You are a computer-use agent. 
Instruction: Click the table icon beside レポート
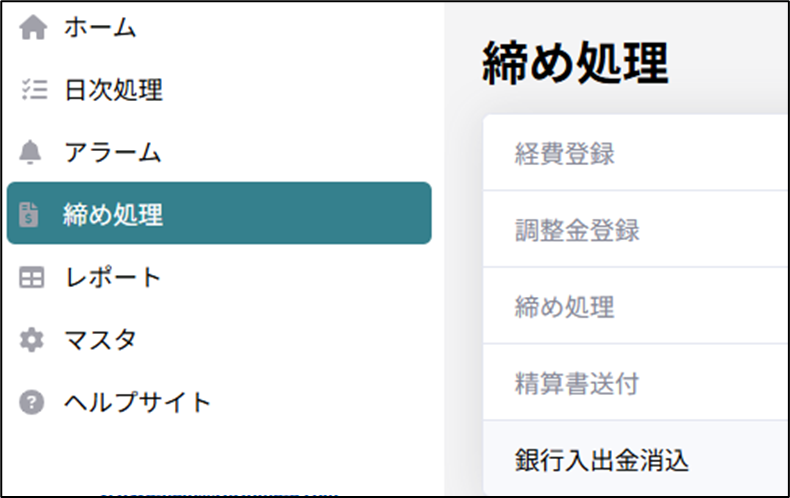pyautogui.click(x=33, y=277)
